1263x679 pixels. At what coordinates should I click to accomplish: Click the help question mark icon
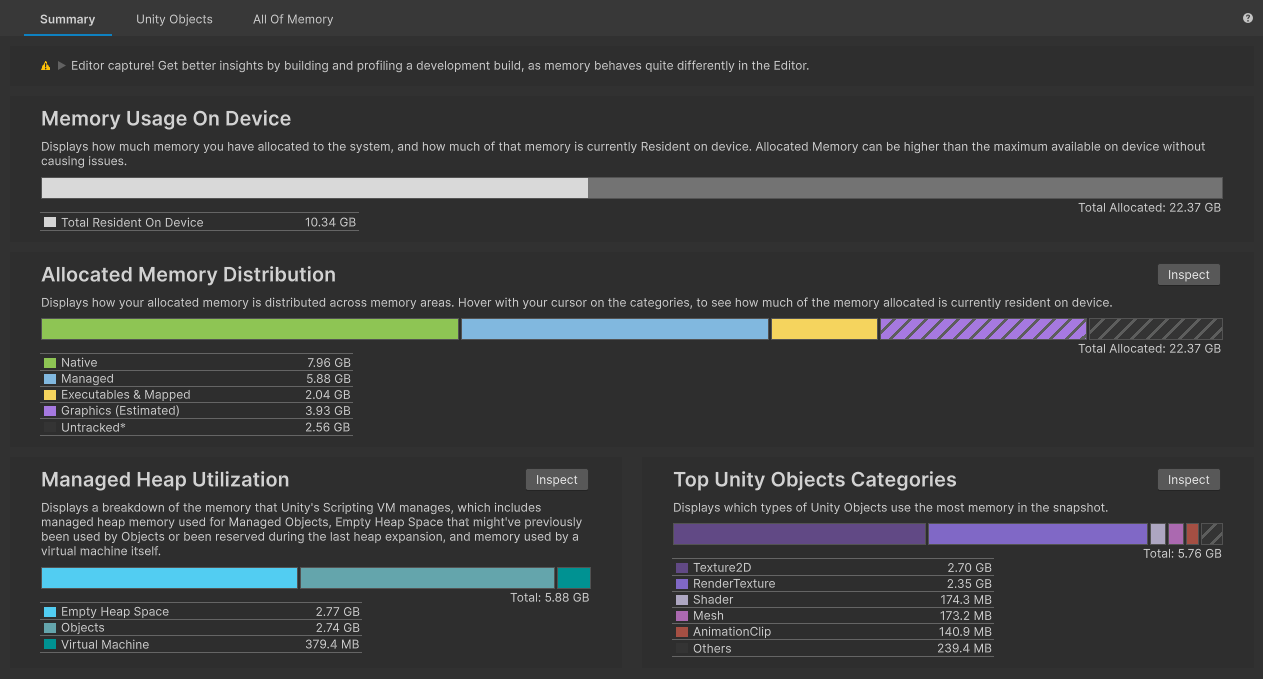(x=1247, y=18)
